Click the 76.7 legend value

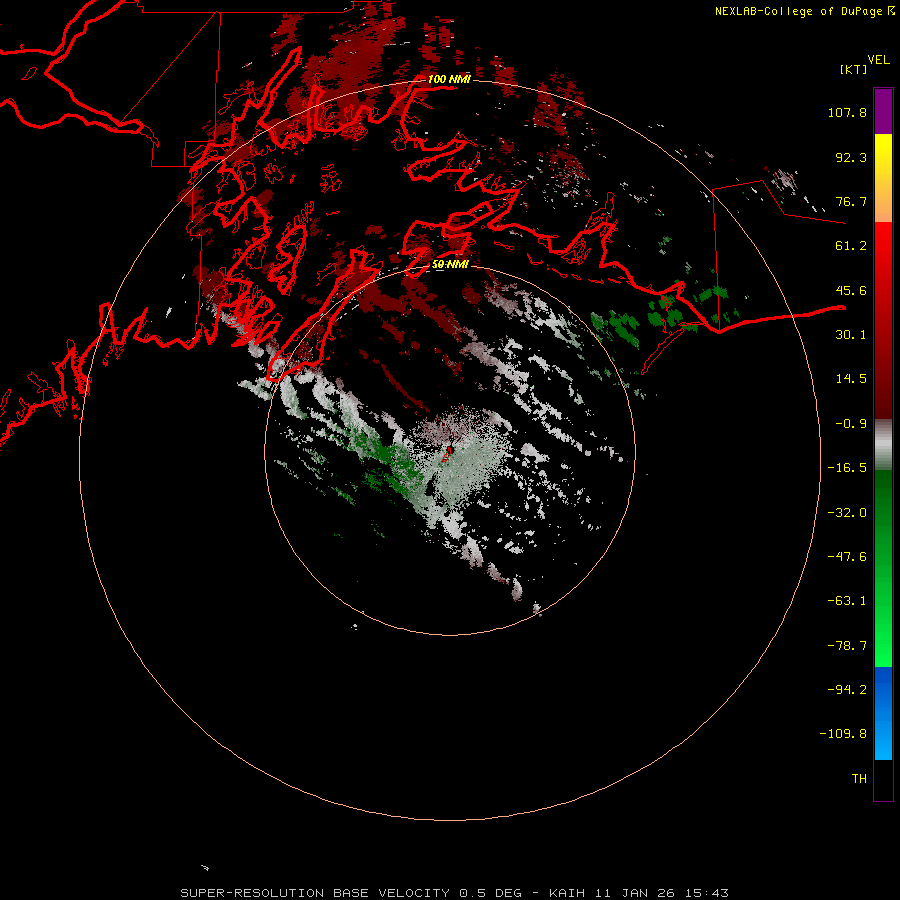point(851,201)
